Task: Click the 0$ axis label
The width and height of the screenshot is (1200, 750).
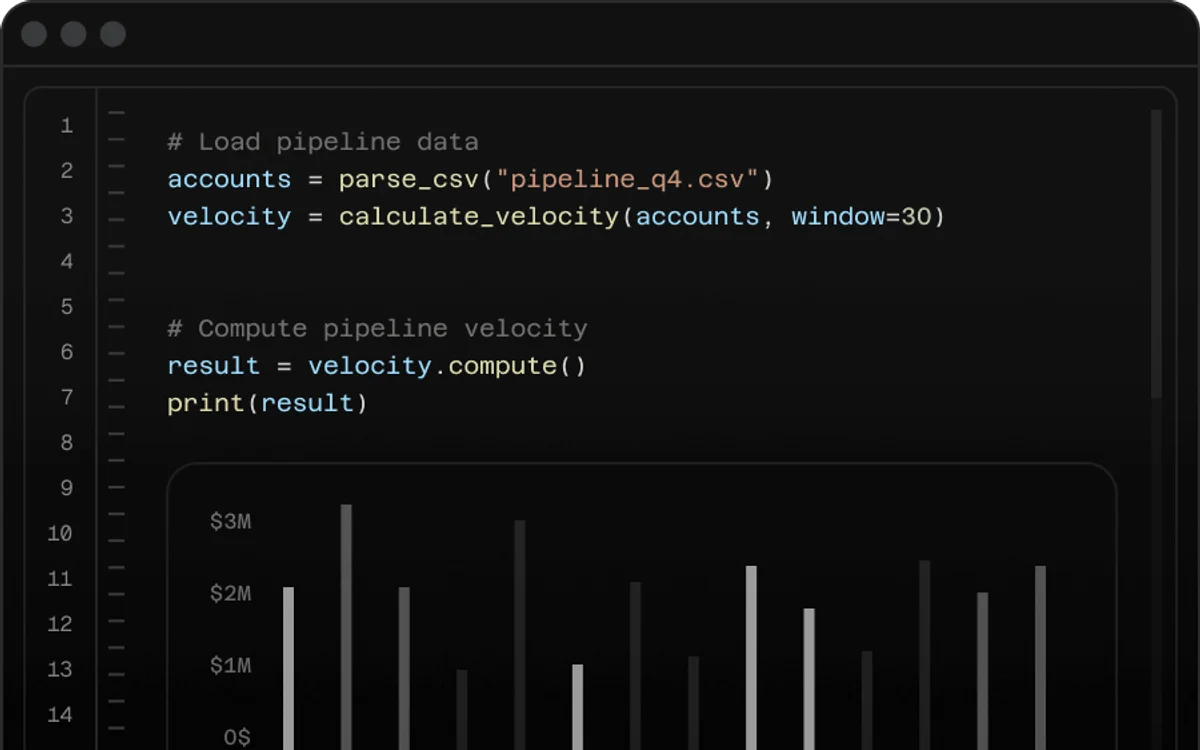Action: (237, 738)
